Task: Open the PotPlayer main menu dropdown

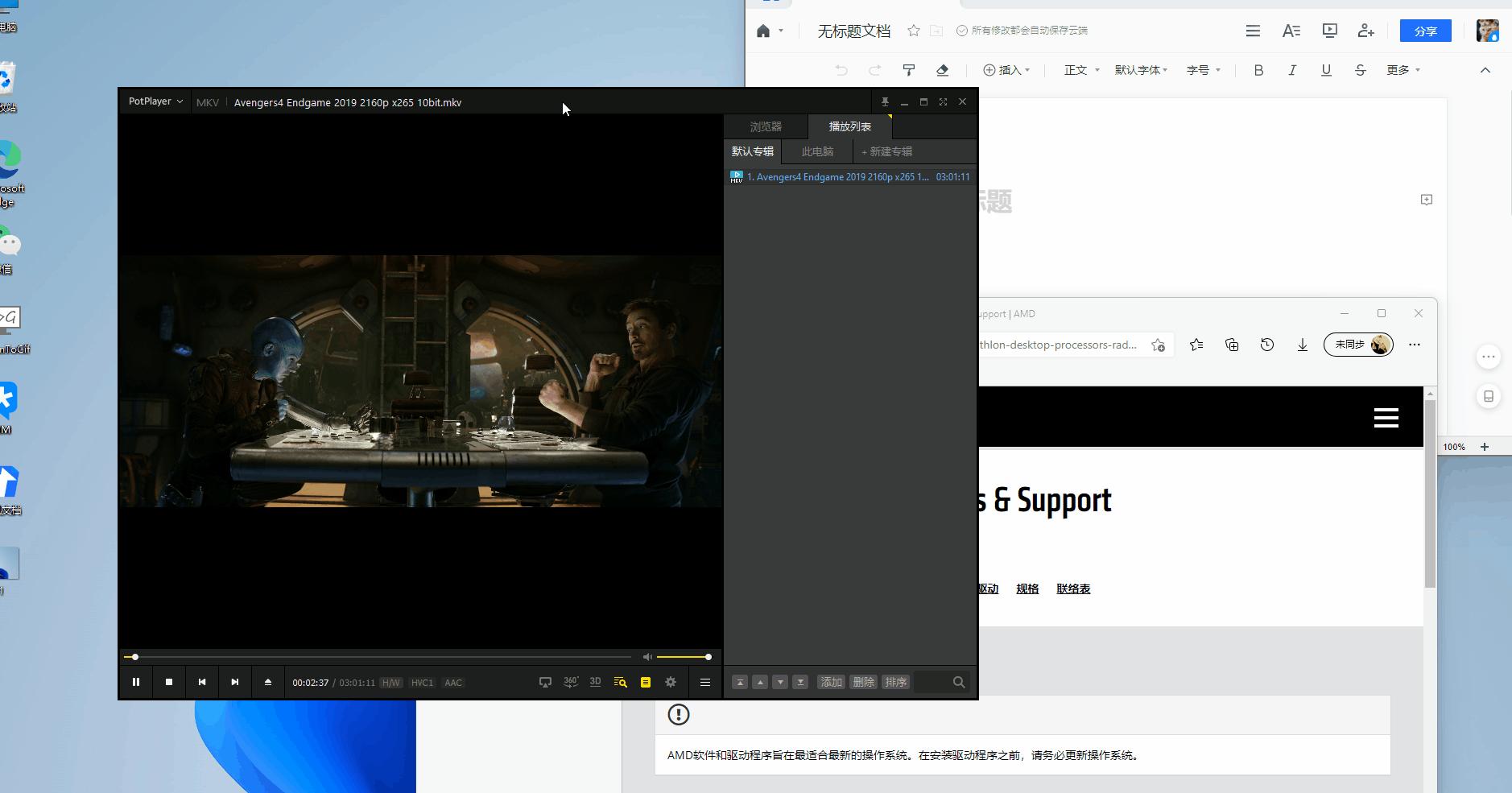Action: [x=155, y=101]
